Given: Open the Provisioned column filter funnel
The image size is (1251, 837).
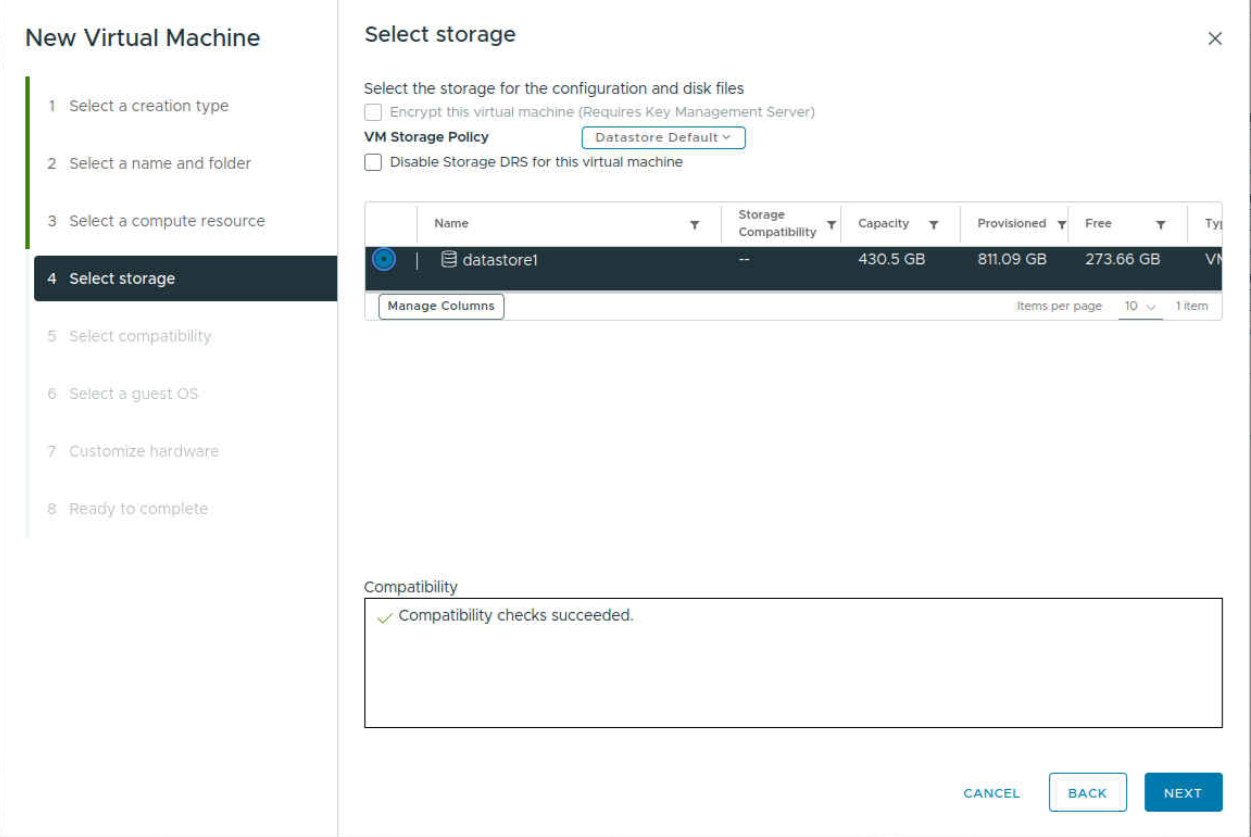Looking at the screenshot, I should 1060,224.
